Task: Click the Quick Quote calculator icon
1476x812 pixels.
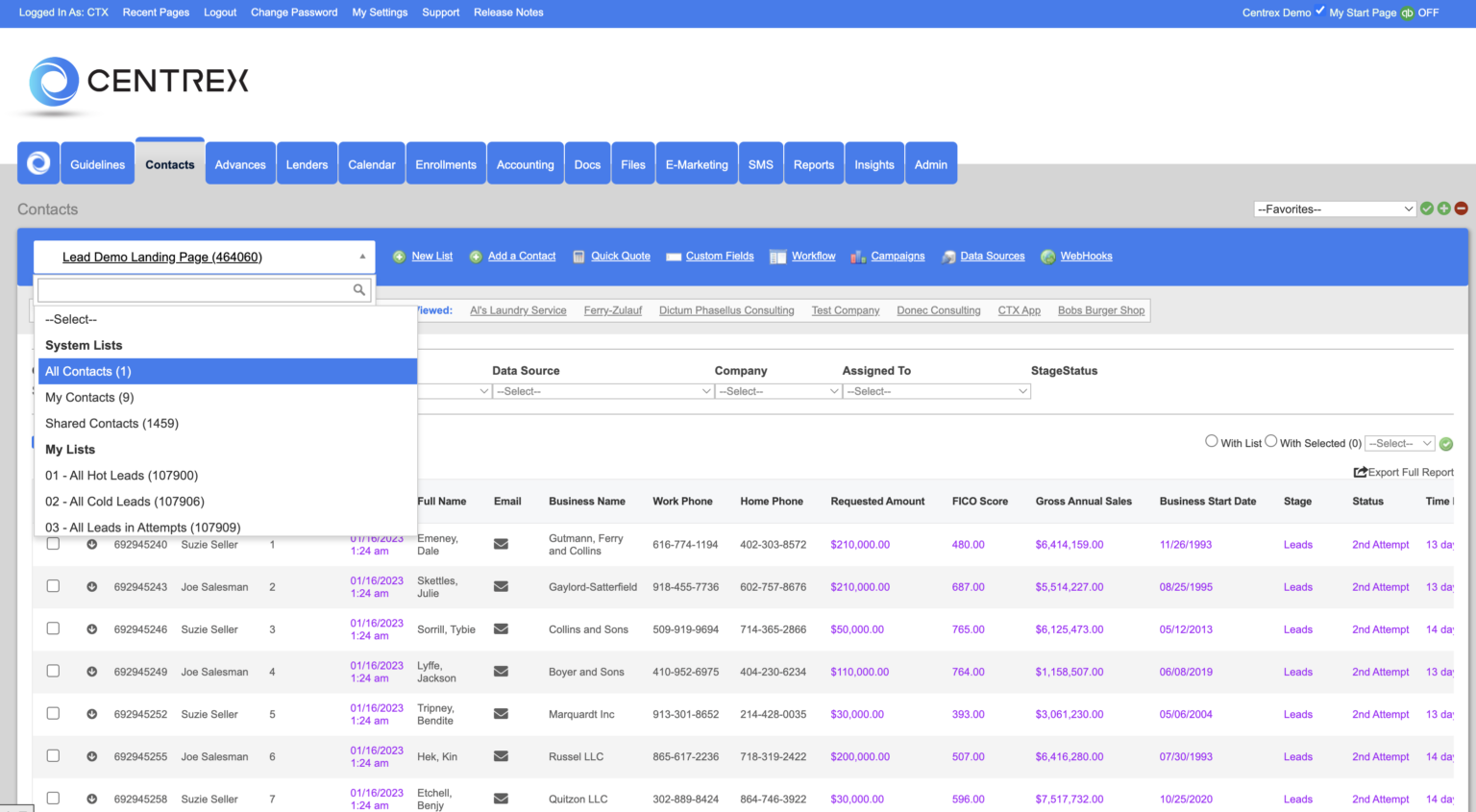Action: point(578,257)
